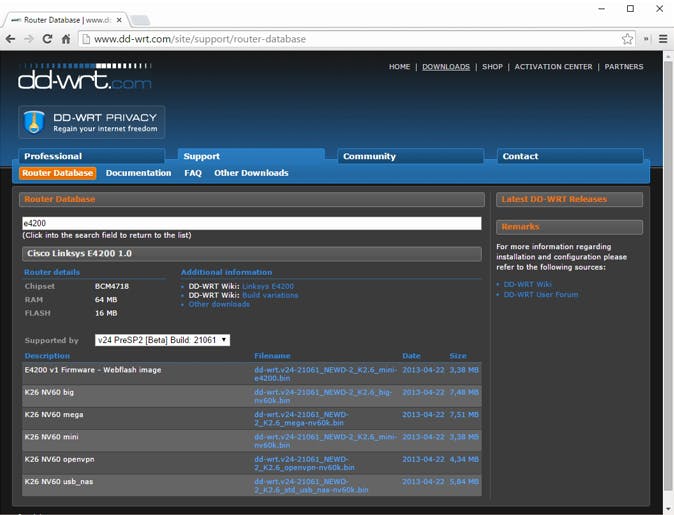Reload the page with the refresh icon
Screen dimensions: 674x515
click(47, 39)
